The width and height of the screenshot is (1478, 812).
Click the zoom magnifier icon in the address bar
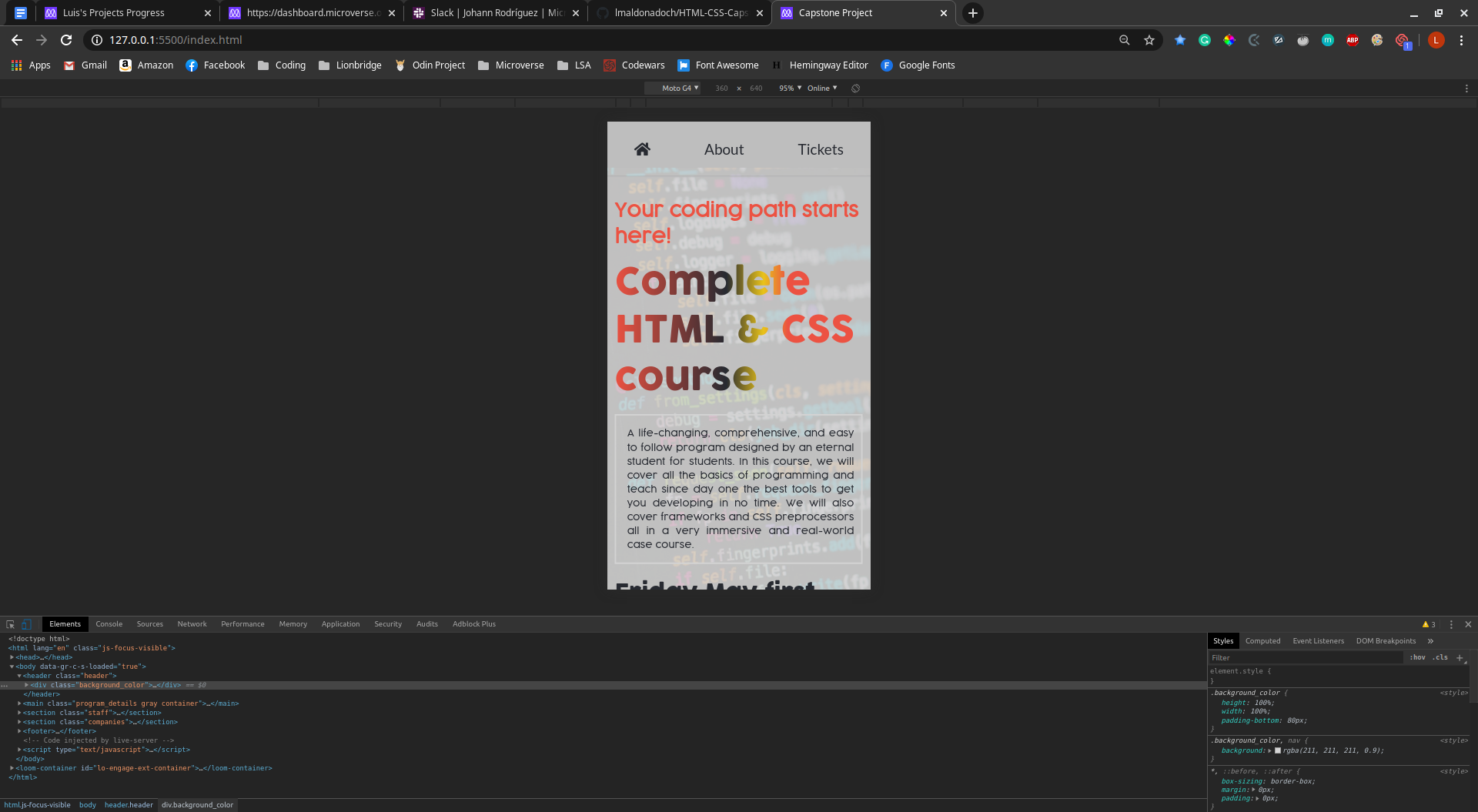1125,40
